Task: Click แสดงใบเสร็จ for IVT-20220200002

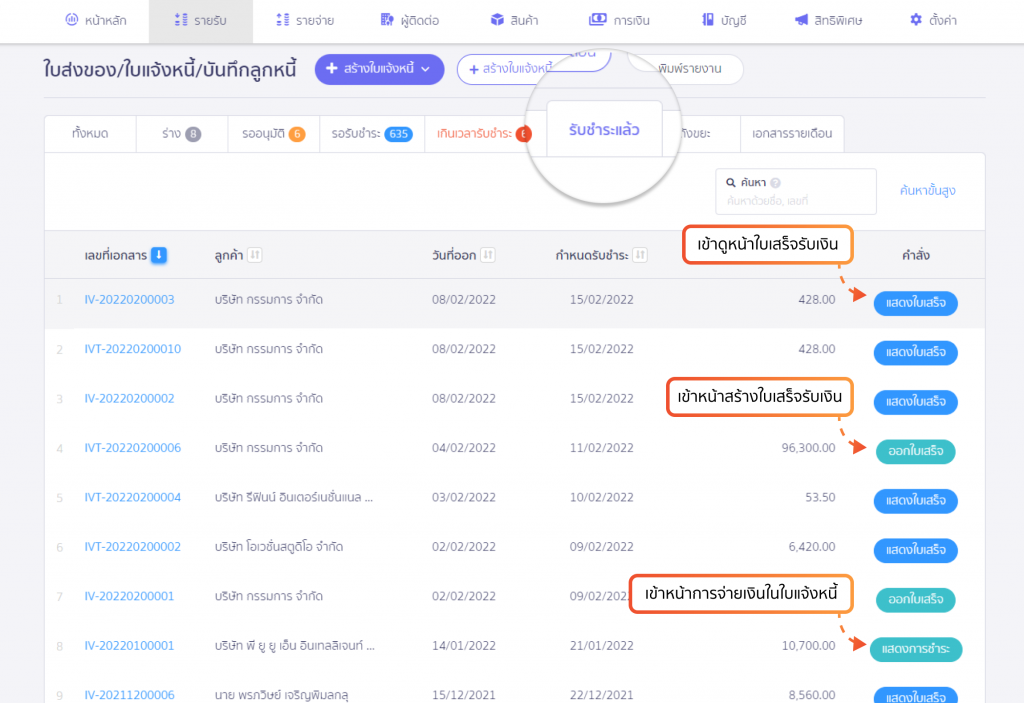Action: [x=916, y=550]
